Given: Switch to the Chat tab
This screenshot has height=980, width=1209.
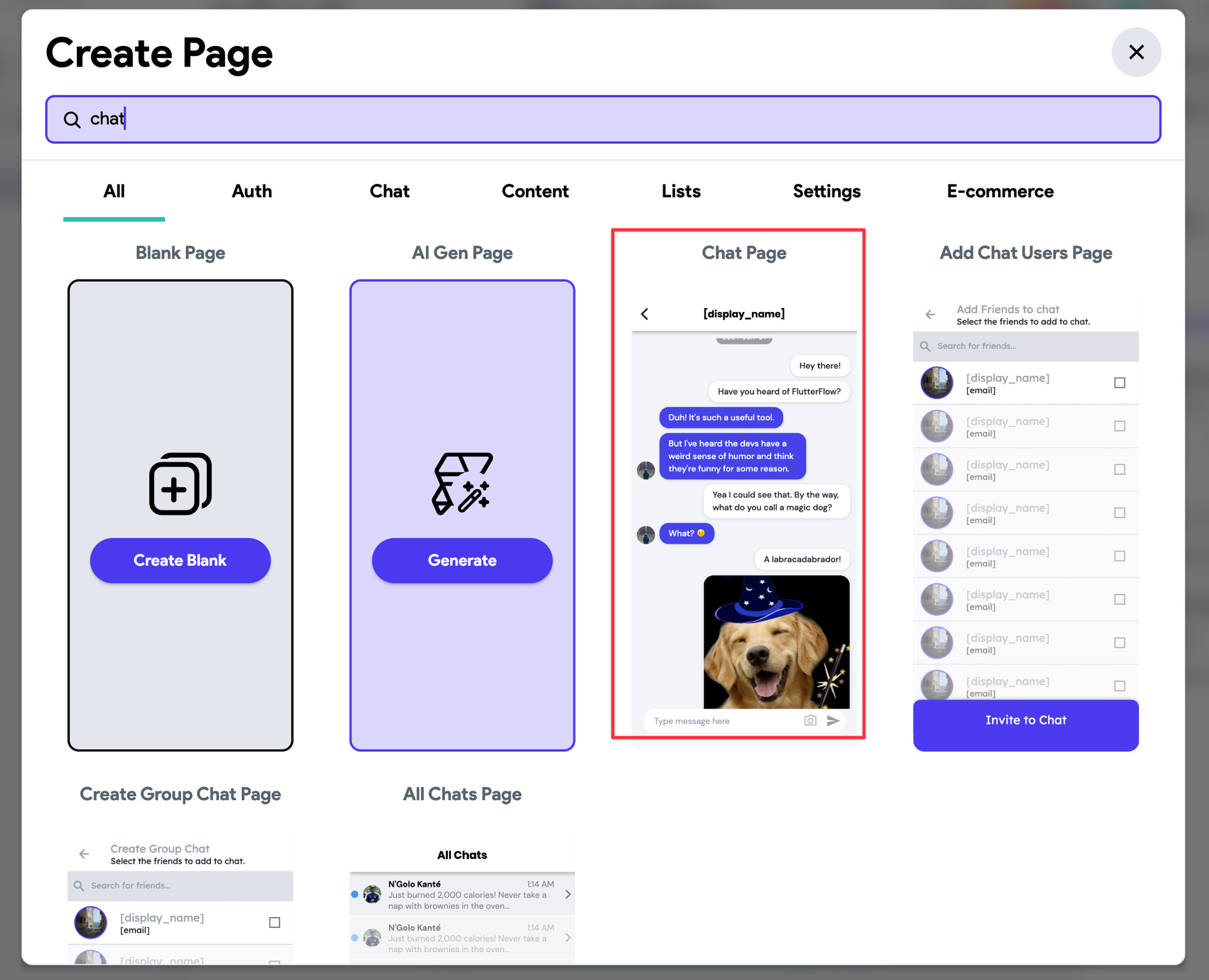Looking at the screenshot, I should 389,191.
